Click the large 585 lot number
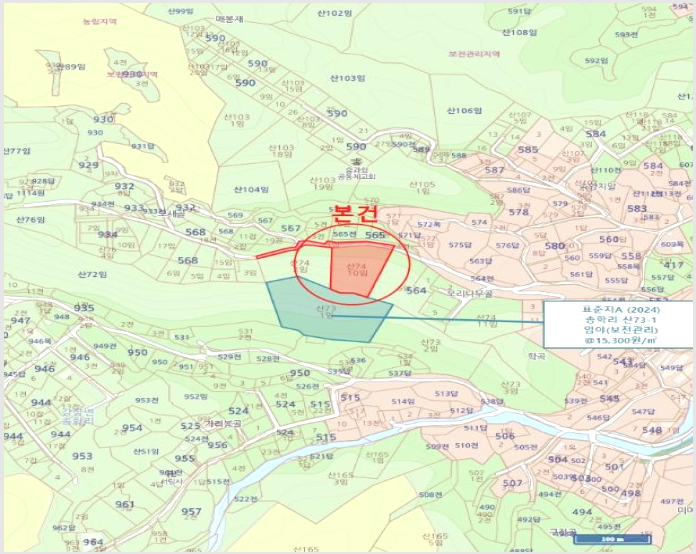The width and height of the screenshot is (696, 554). point(528,149)
